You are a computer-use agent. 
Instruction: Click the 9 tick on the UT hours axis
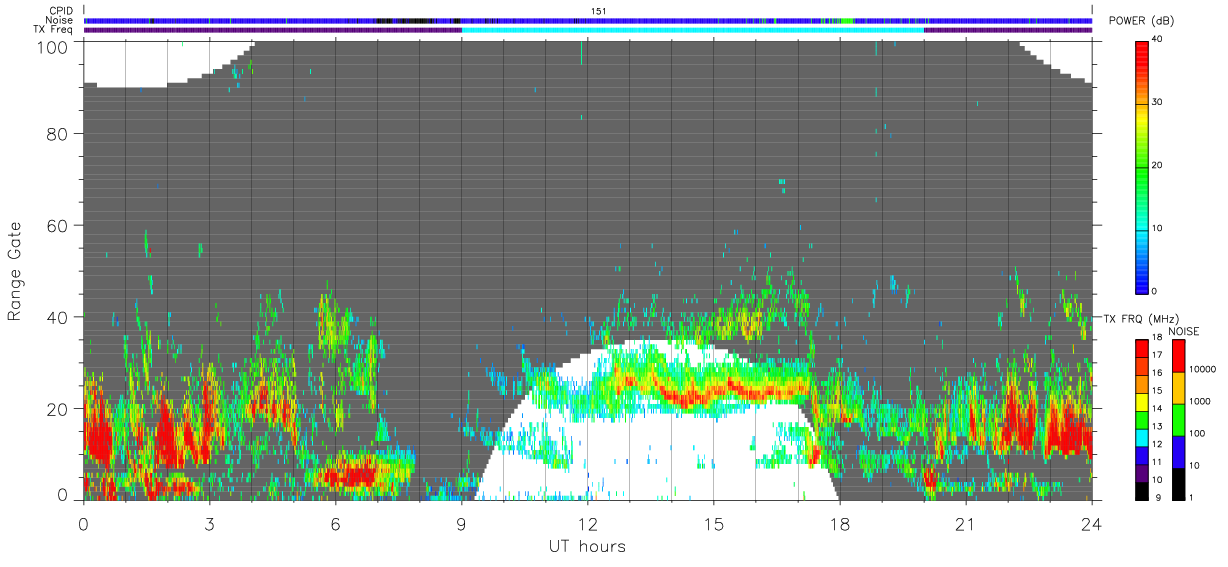point(462,523)
